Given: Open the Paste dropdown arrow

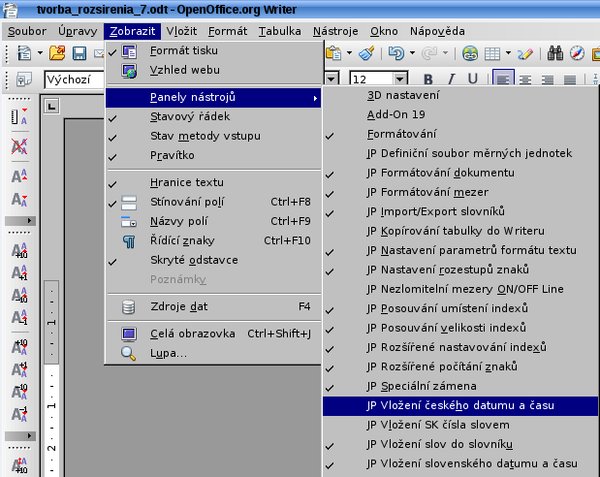Looking at the screenshot, I should click(x=349, y=53).
